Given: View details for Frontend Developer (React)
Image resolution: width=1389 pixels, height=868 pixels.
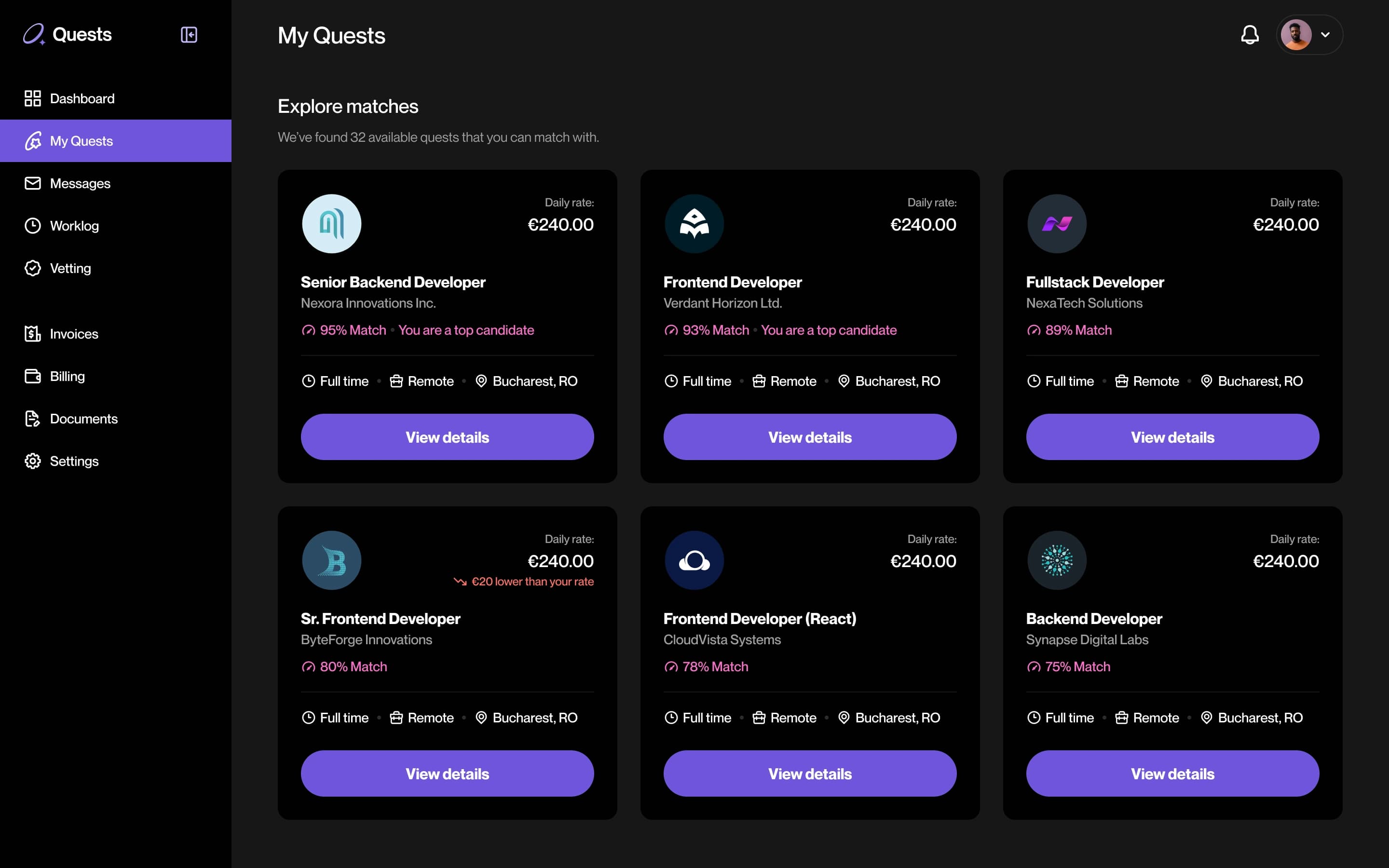Looking at the screenshot, I should pyautogui.click(x=810, y=773).
